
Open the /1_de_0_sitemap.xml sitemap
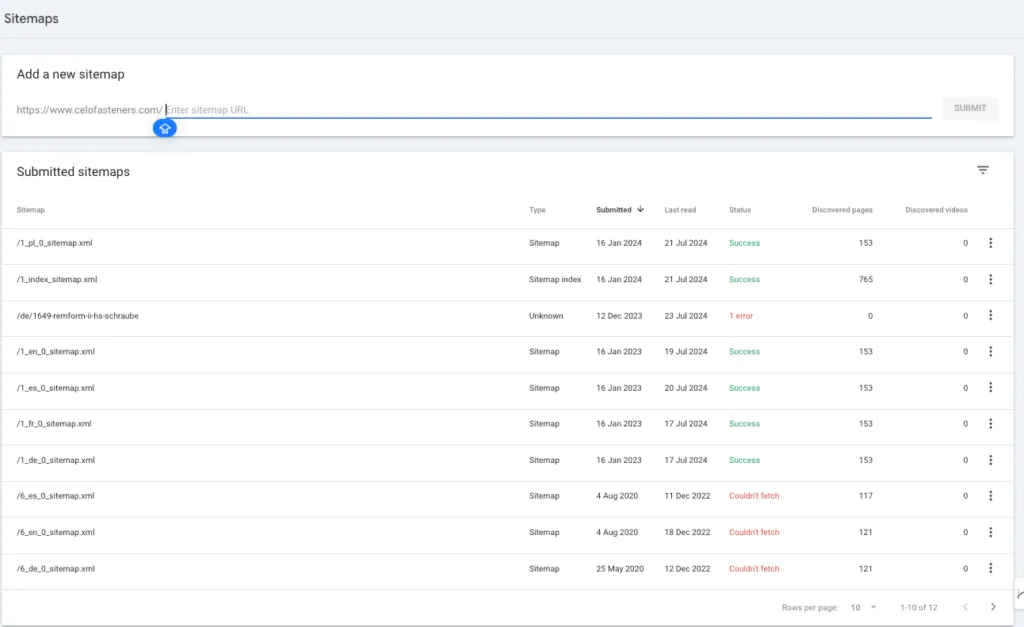coord(56,460)
